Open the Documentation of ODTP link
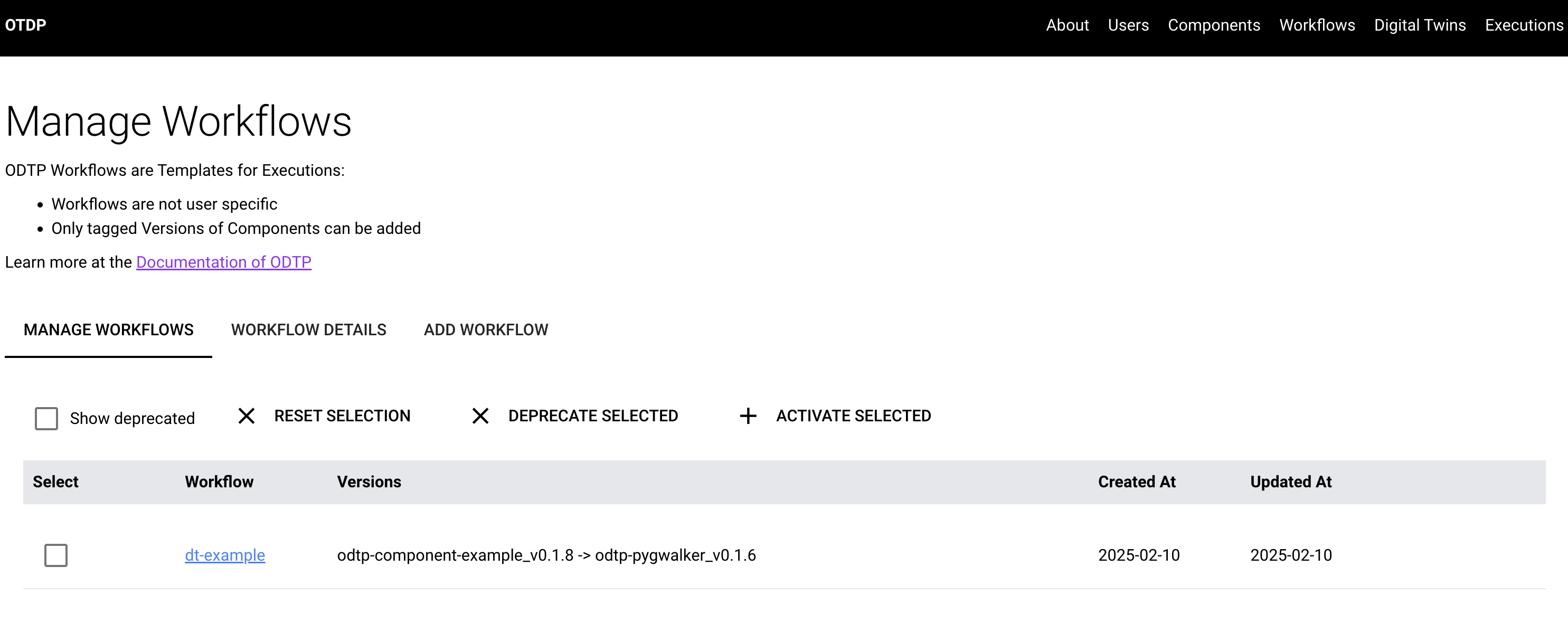Screen dimensions: 1568x623 tap(225, 261)
